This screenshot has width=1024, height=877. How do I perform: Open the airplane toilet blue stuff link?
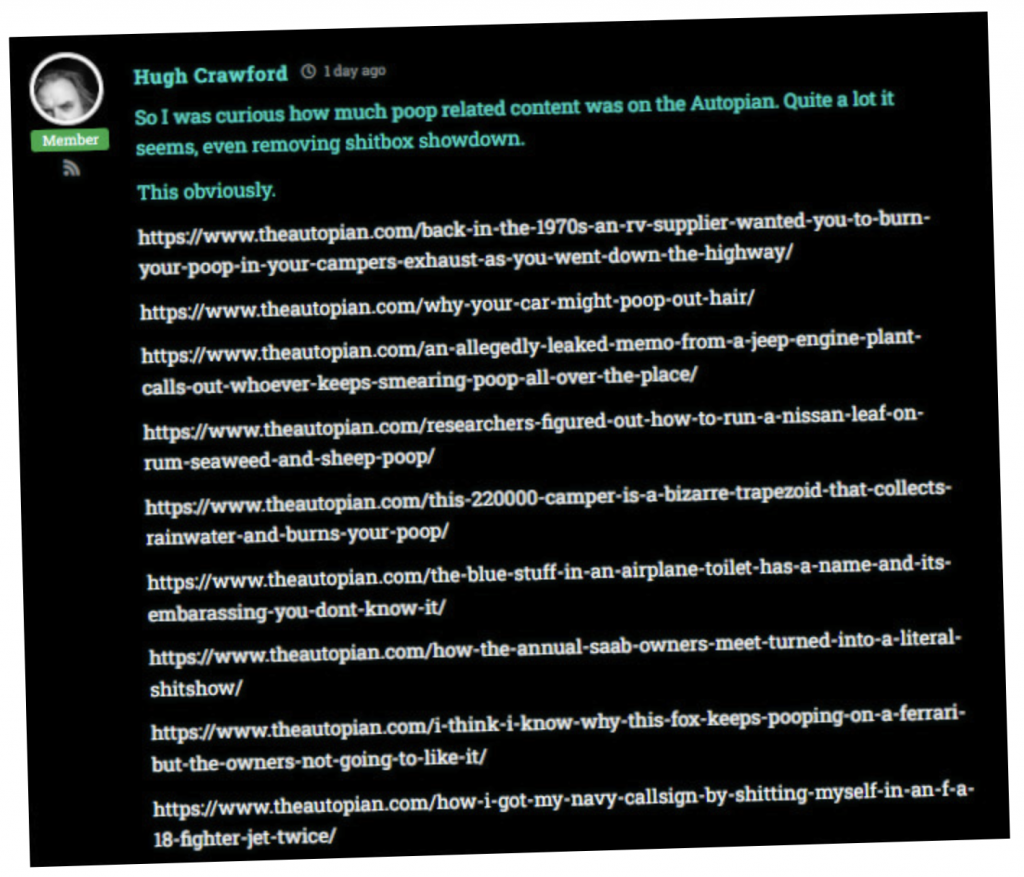[x=549, y=588]
